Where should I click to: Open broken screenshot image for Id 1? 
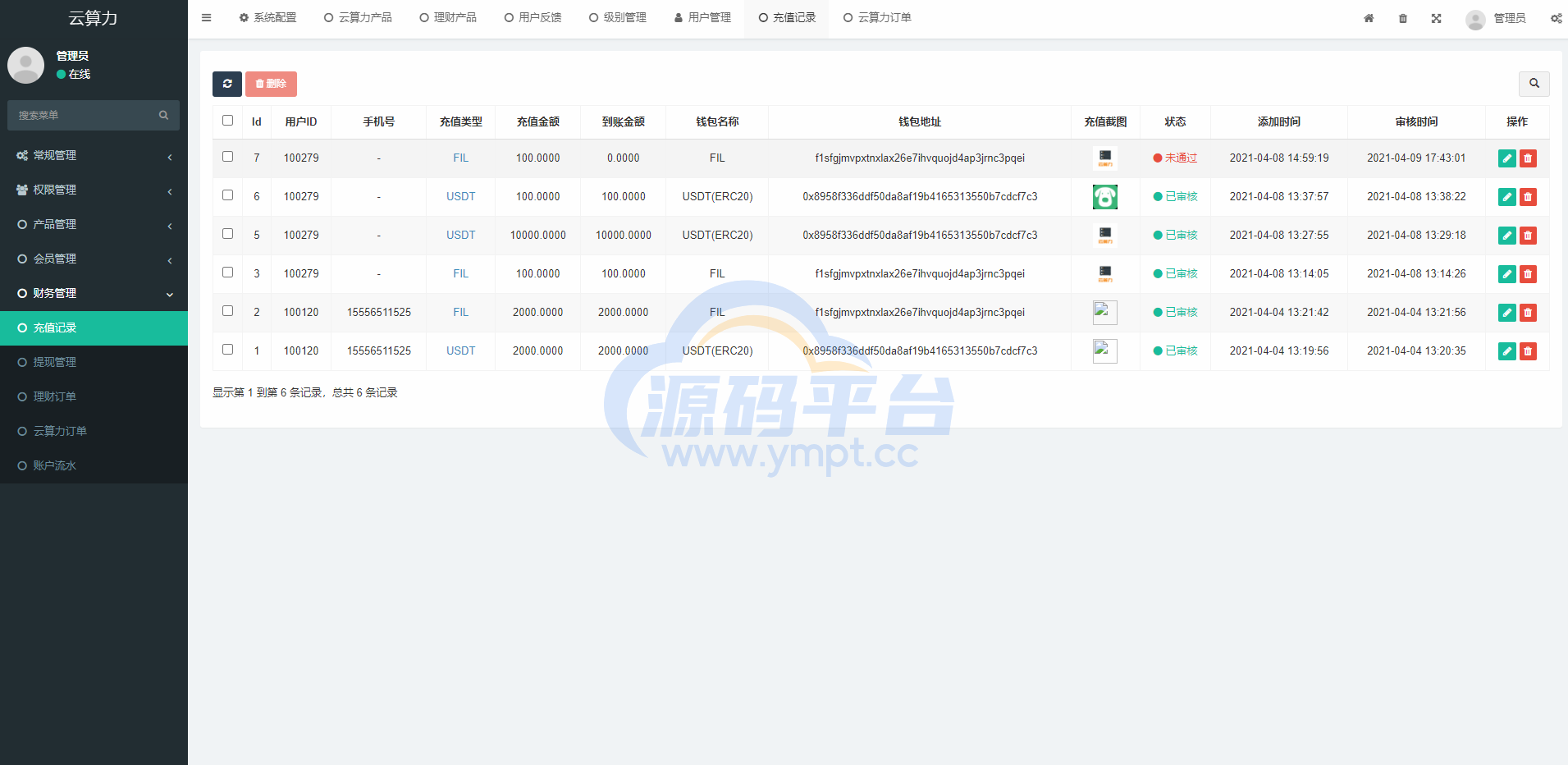[x=1105, y=351]
